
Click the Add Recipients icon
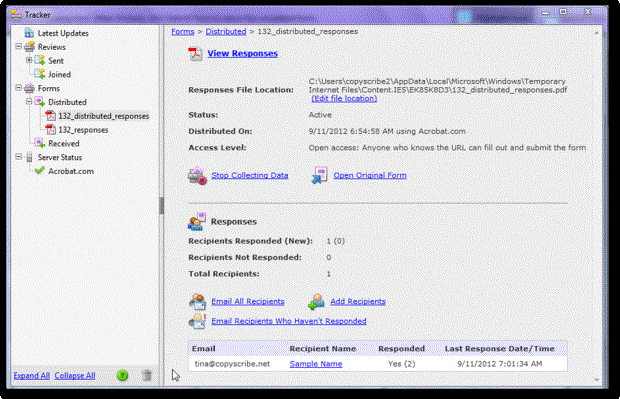coord(316,302)
